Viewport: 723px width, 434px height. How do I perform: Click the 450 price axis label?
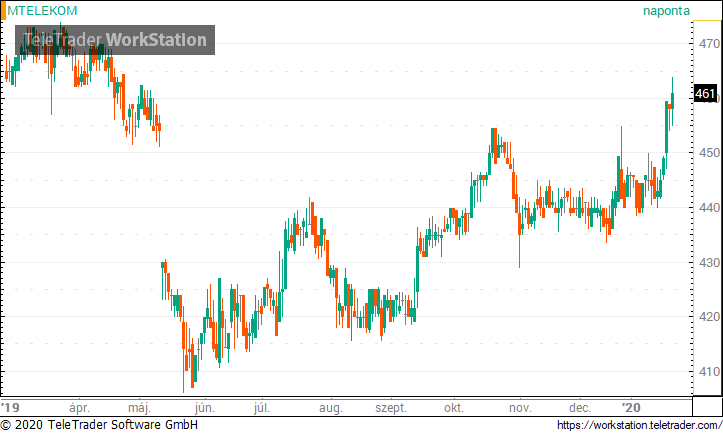709,153
